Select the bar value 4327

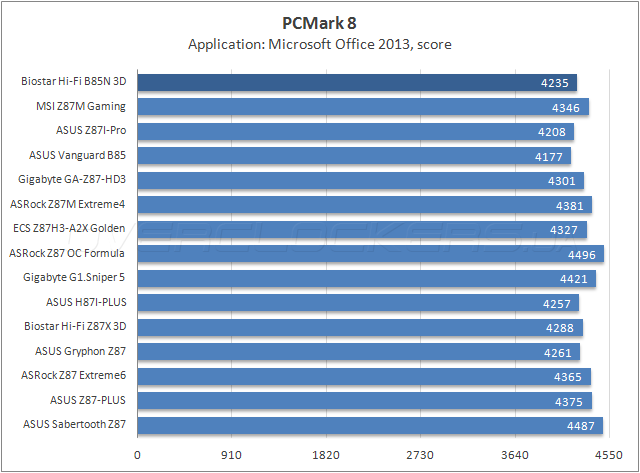pos(564,230)
